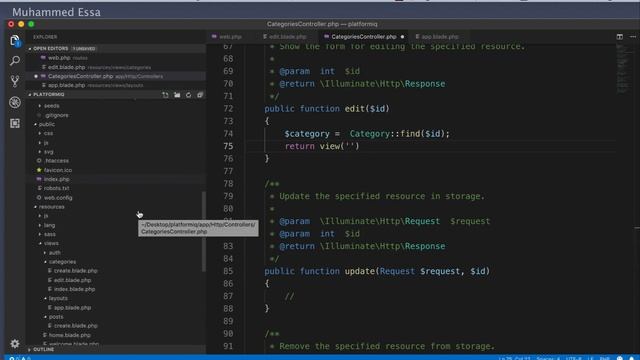Open the Debug view in activity bar

pos(15,102)
